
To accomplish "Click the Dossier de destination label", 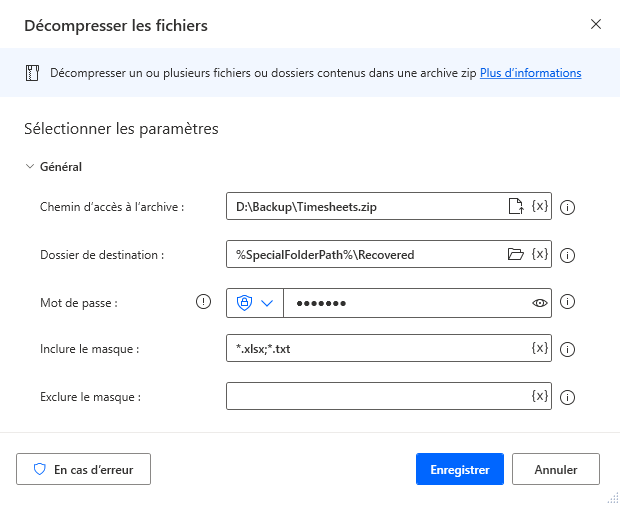I will click(x=102, y=255).
